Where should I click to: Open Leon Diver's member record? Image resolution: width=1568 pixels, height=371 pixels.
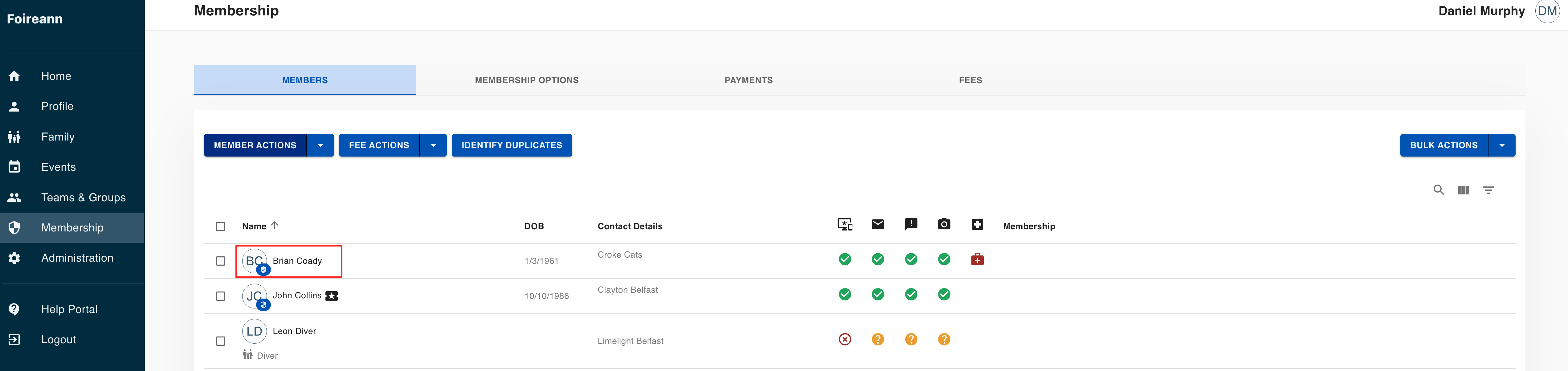pos(295,332)
